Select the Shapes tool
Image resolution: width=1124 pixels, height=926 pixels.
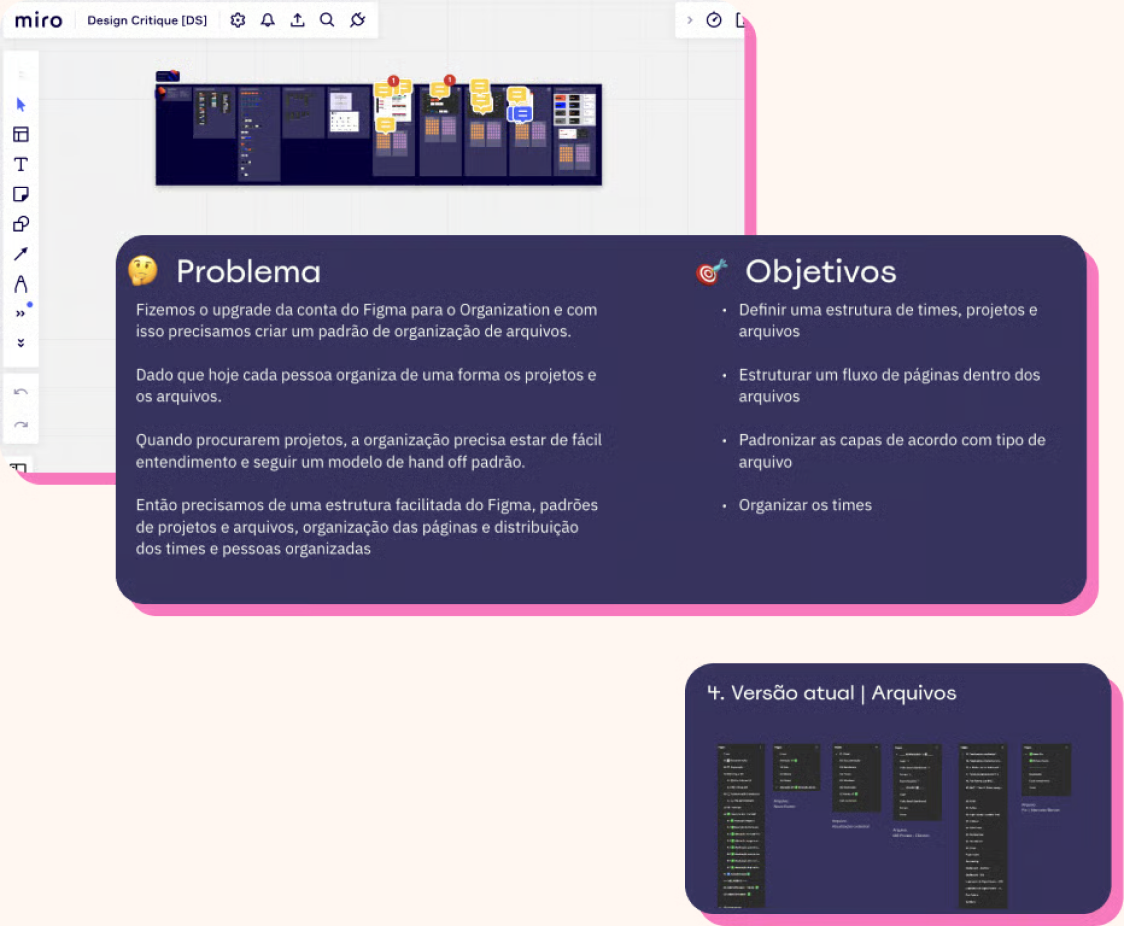tap(21, 224)
